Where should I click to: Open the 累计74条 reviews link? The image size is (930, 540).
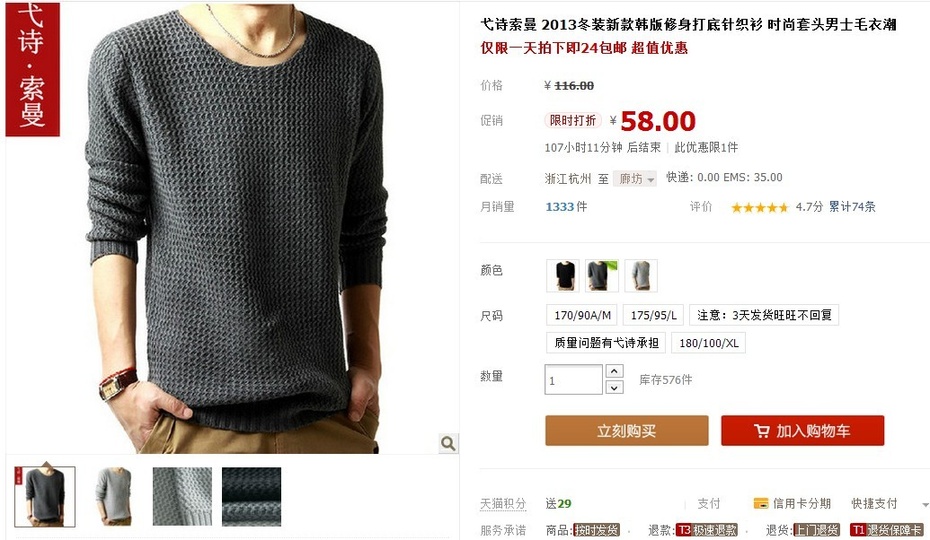852,207
